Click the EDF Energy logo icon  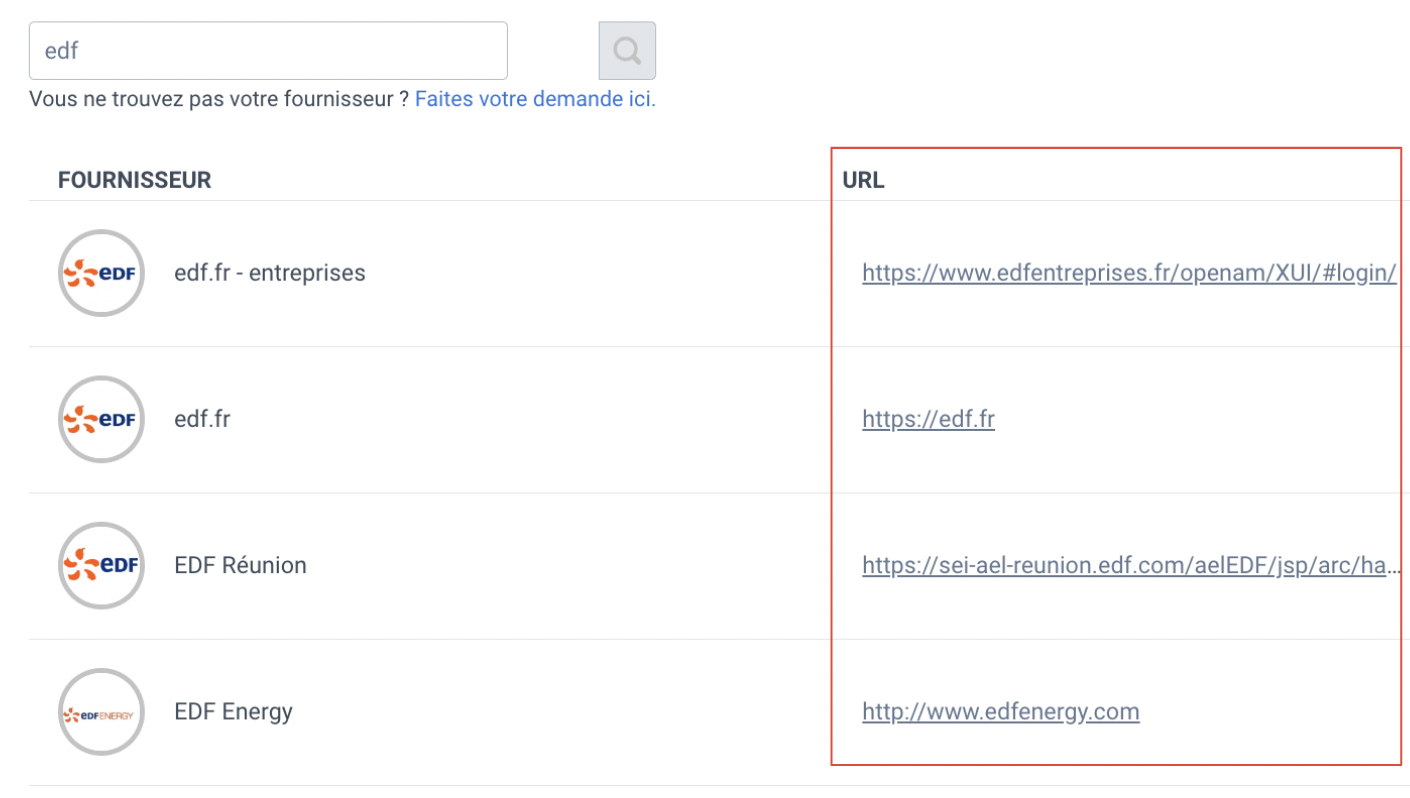(x=101, y=712)
